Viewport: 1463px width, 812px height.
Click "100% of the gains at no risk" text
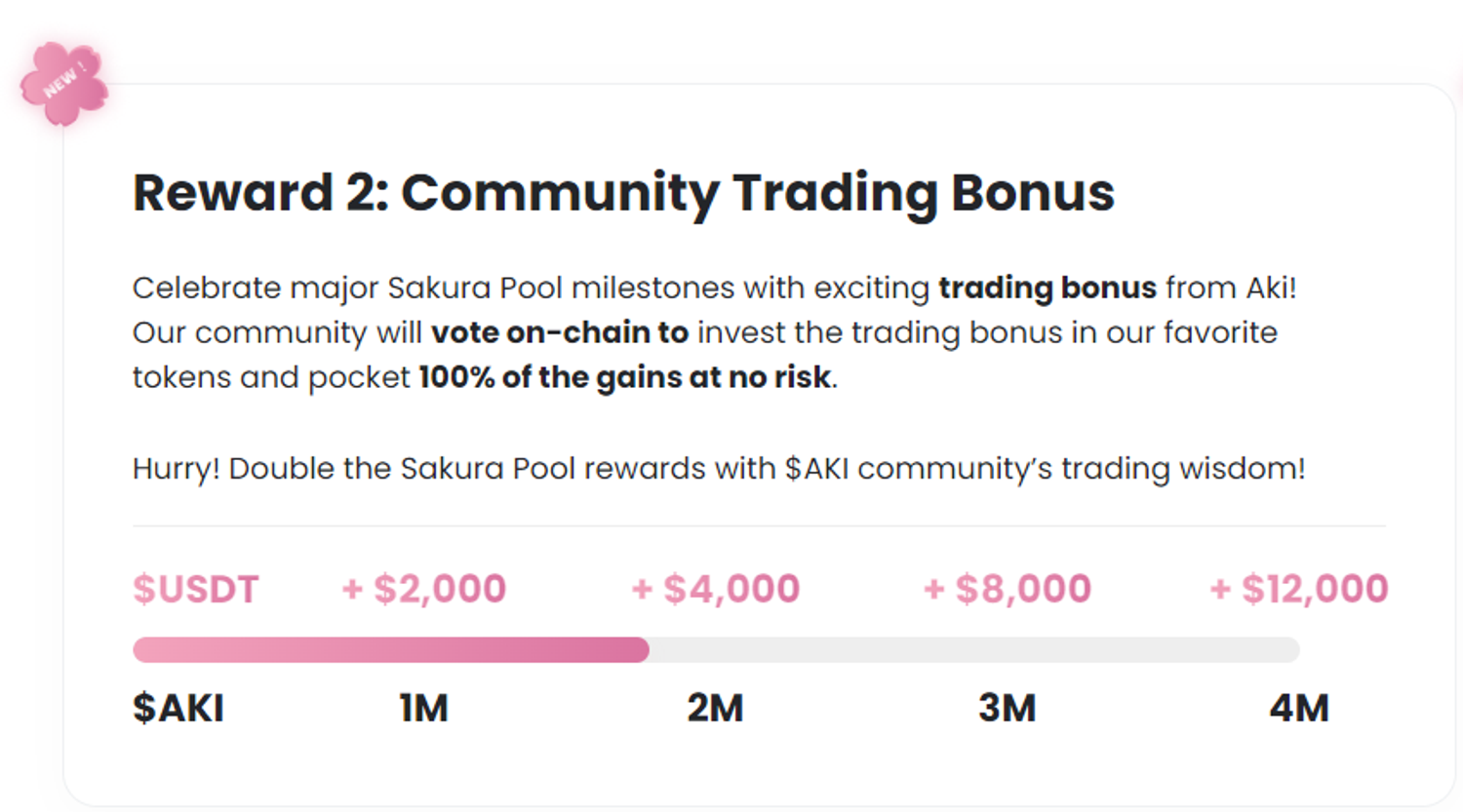[x=624, y=377]
